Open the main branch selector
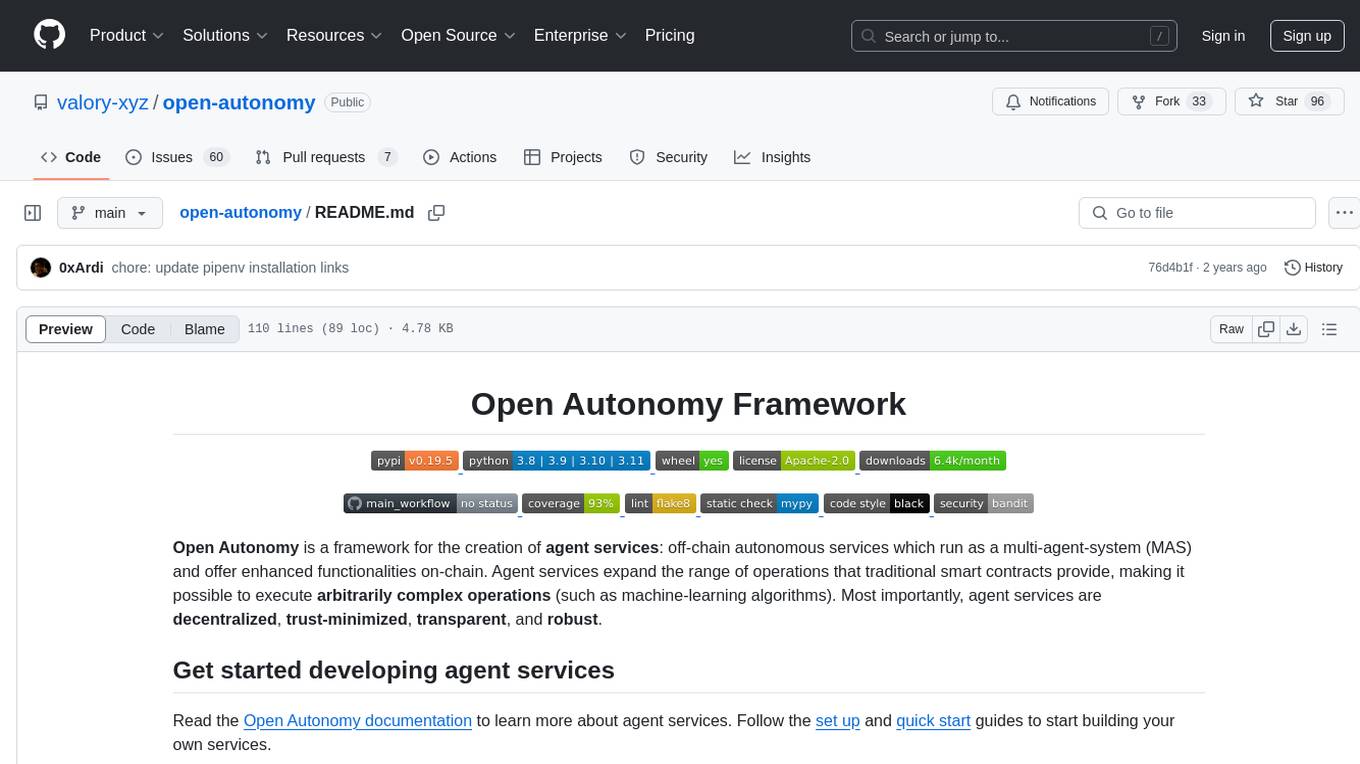 (x=109, y=213)
